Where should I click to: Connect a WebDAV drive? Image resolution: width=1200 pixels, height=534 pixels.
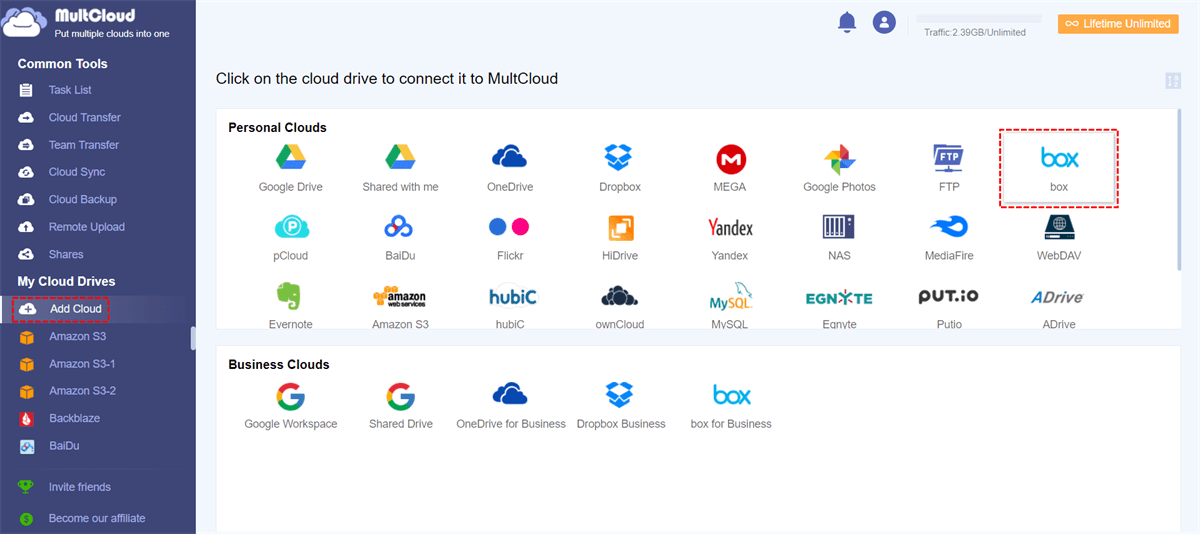coord(1059,227)
